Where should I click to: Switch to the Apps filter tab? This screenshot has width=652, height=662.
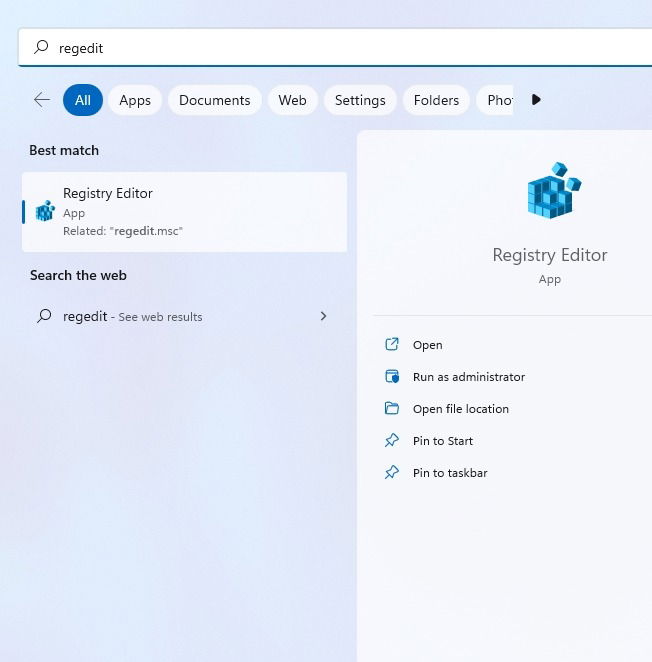(x=135, y=100)
